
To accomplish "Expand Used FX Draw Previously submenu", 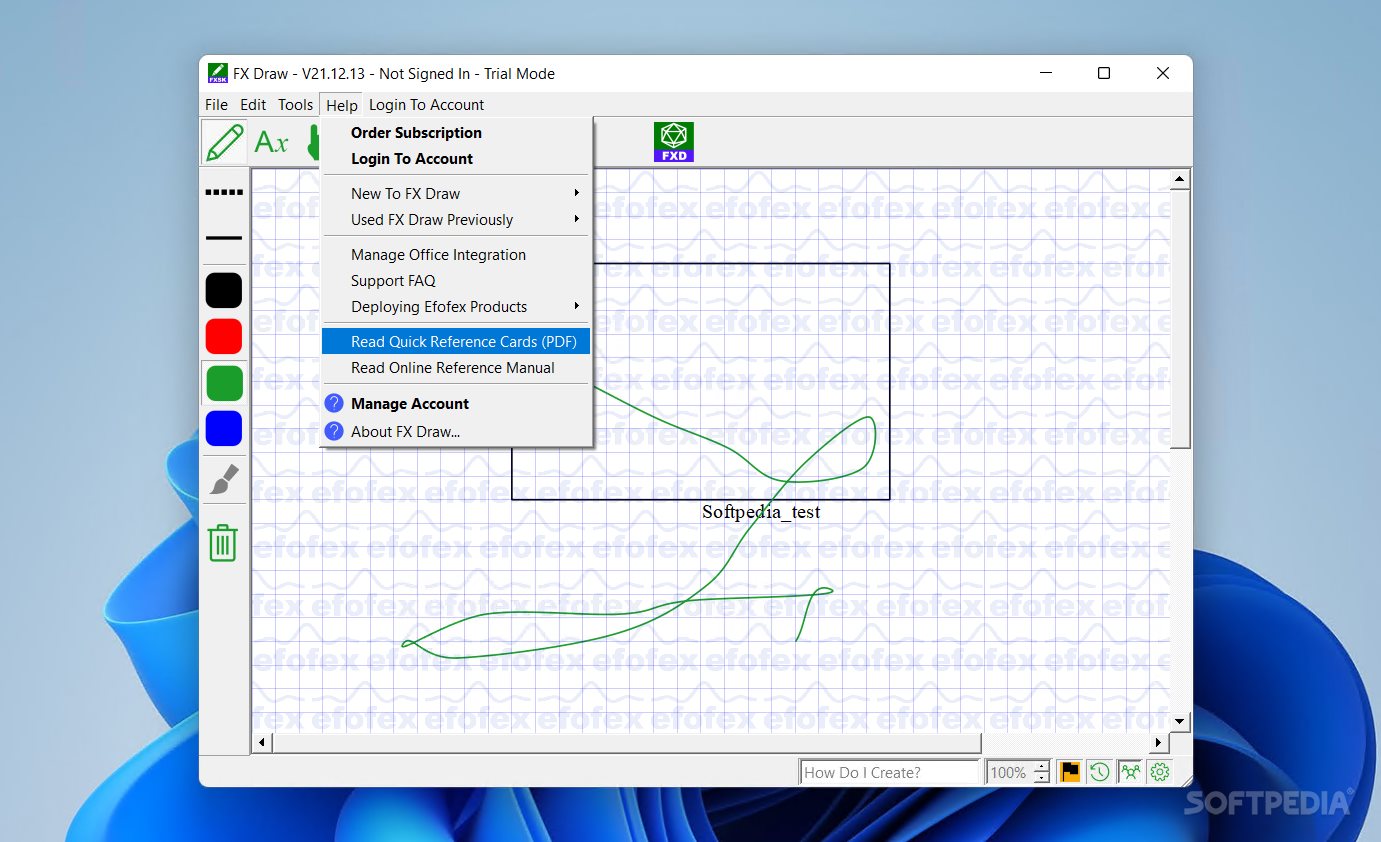I will [457, 219].
